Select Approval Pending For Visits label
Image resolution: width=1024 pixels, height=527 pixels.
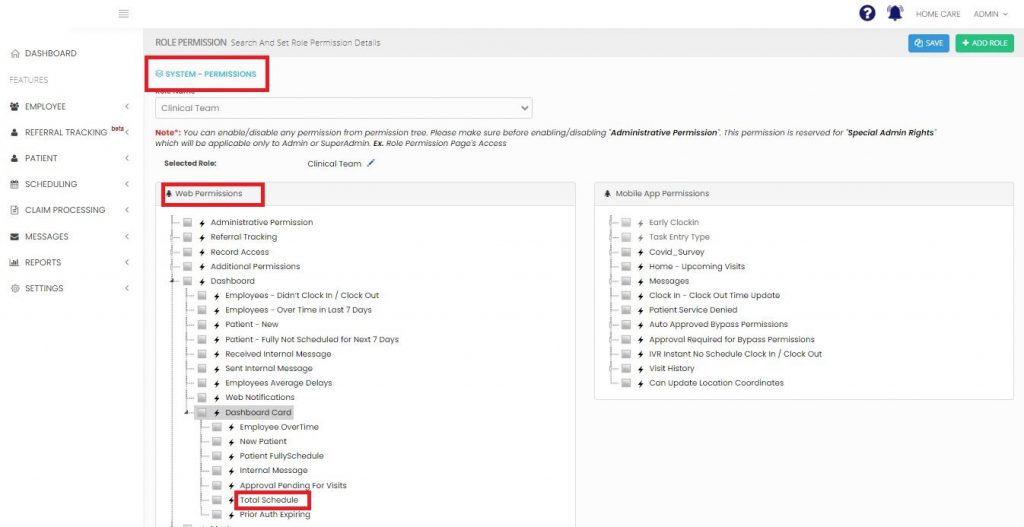293,486
